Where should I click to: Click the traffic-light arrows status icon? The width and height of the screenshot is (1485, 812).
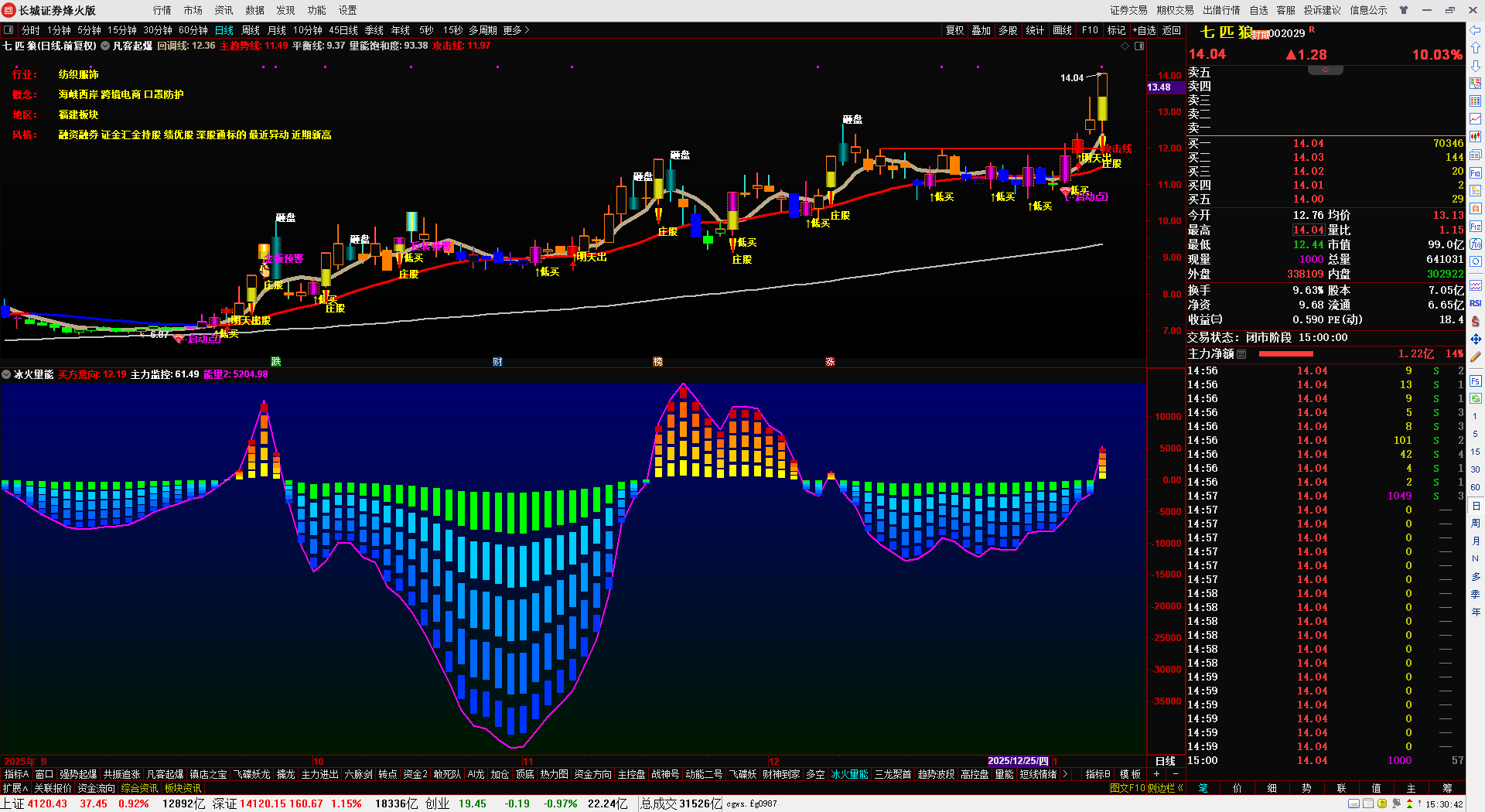pos(1408,804)
